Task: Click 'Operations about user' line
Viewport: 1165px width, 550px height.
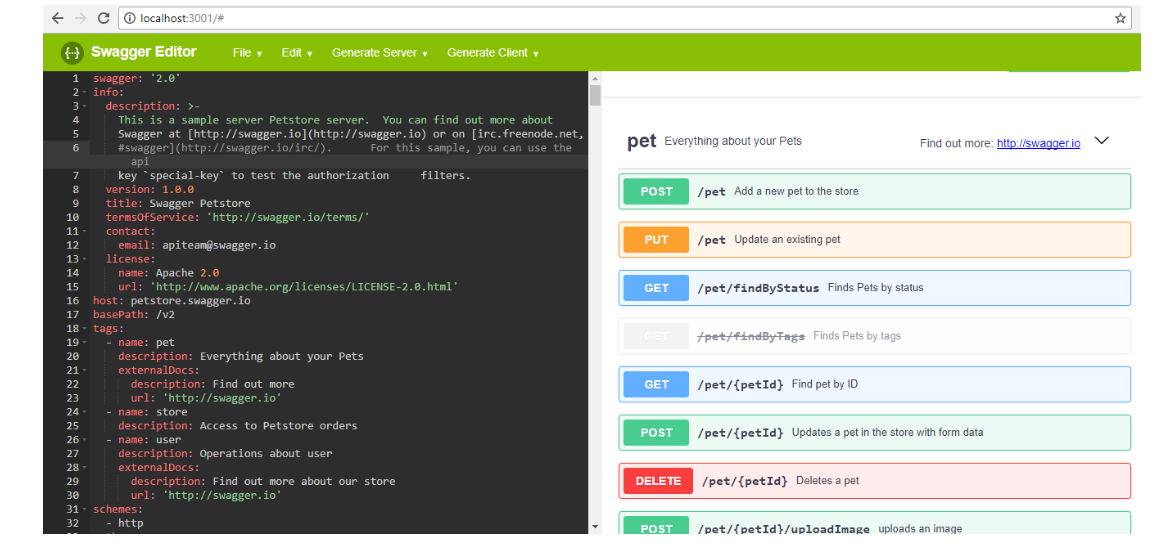Action: tap(224, 454)
